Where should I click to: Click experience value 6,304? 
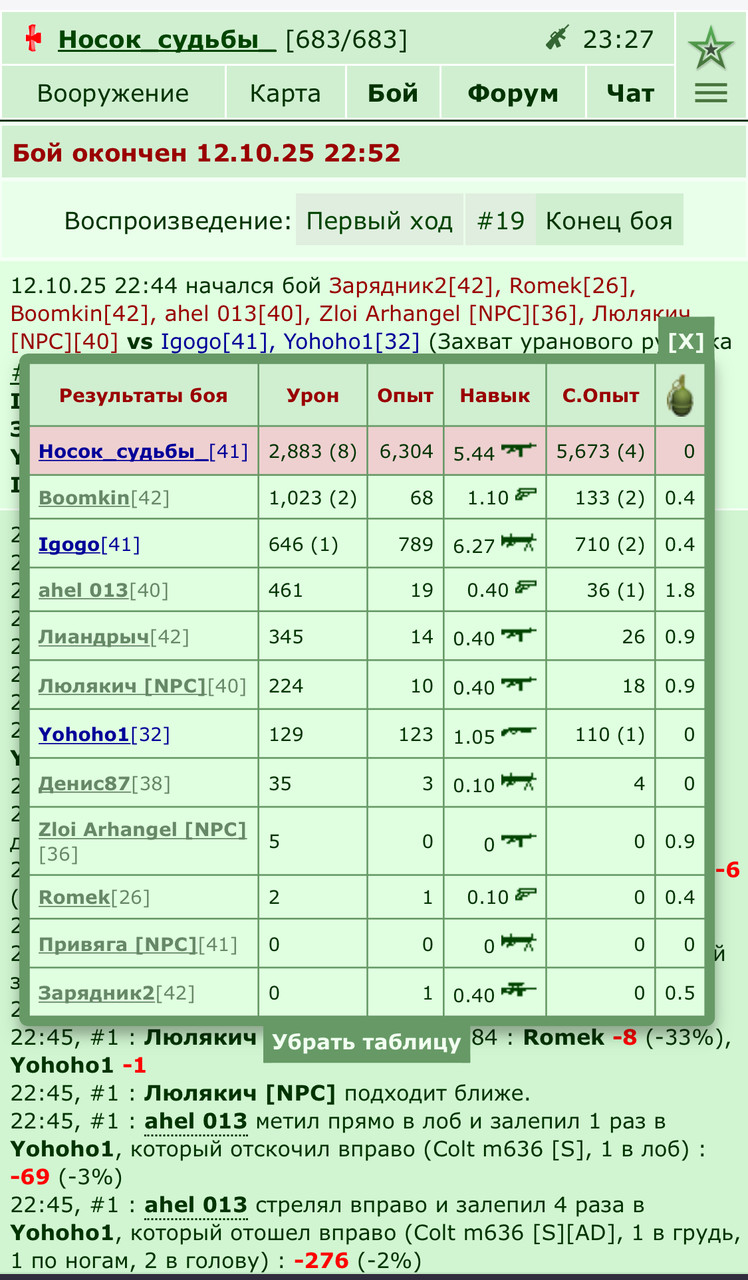click(406, 451)
